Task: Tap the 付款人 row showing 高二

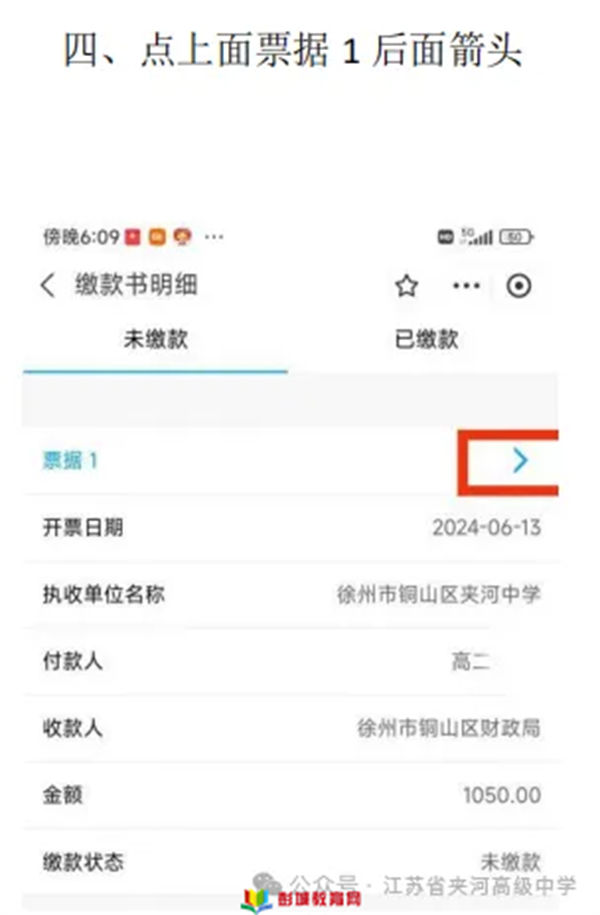Action: 292,662
